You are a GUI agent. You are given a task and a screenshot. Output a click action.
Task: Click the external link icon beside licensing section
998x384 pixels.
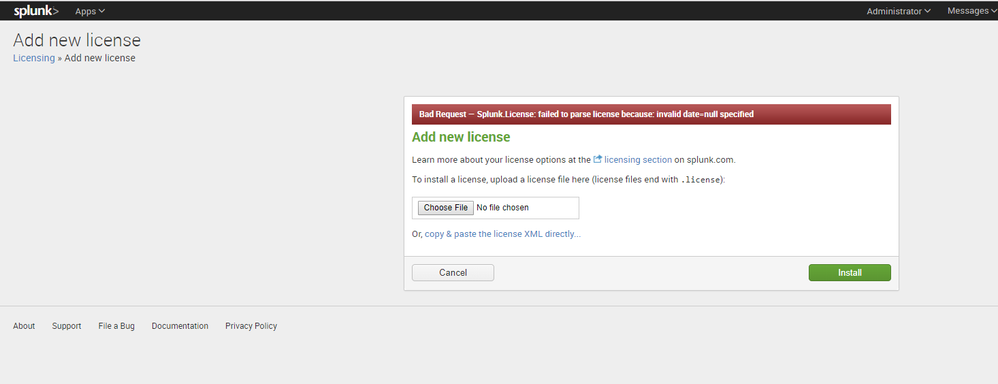[x=598, y=159]
